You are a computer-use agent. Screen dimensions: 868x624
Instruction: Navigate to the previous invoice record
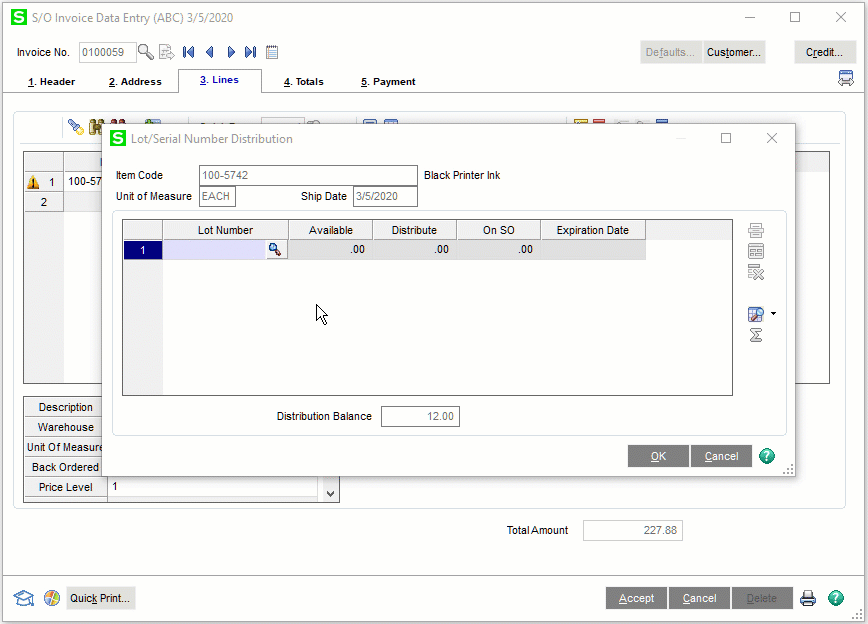pos(209,52)
